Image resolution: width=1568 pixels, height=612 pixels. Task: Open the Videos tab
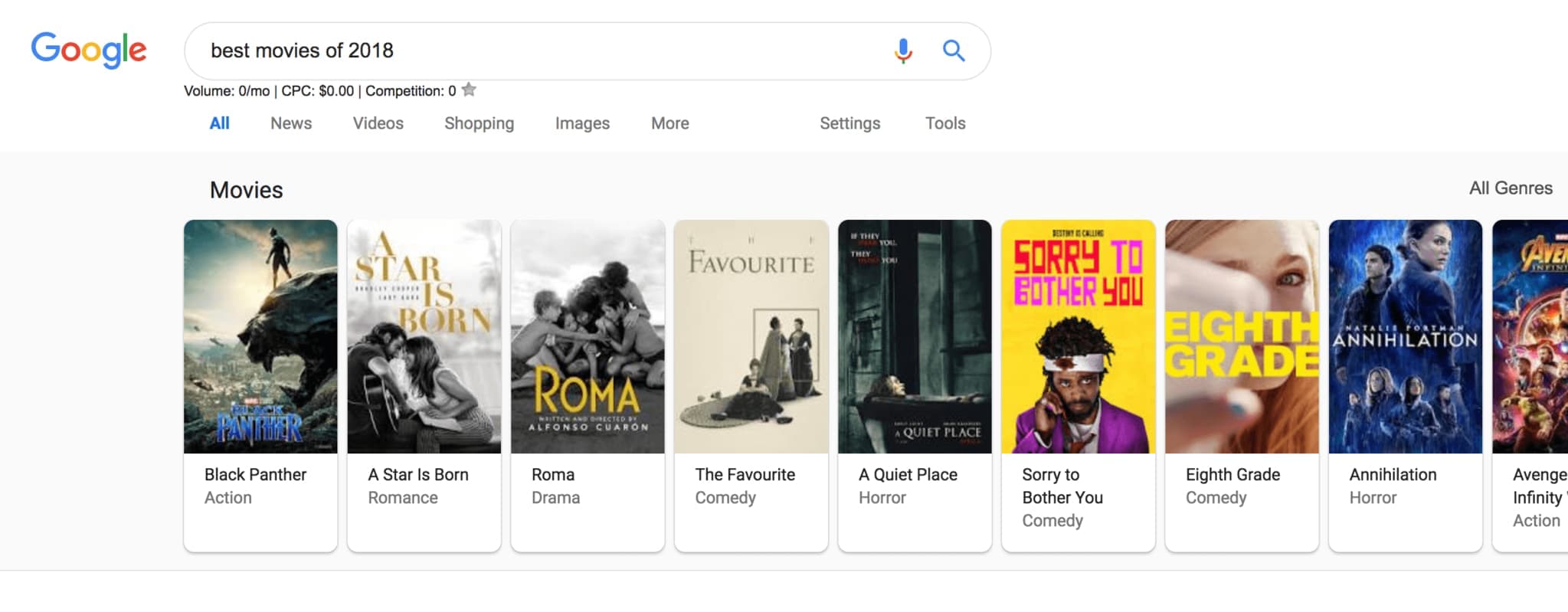[x=378, y=123]
